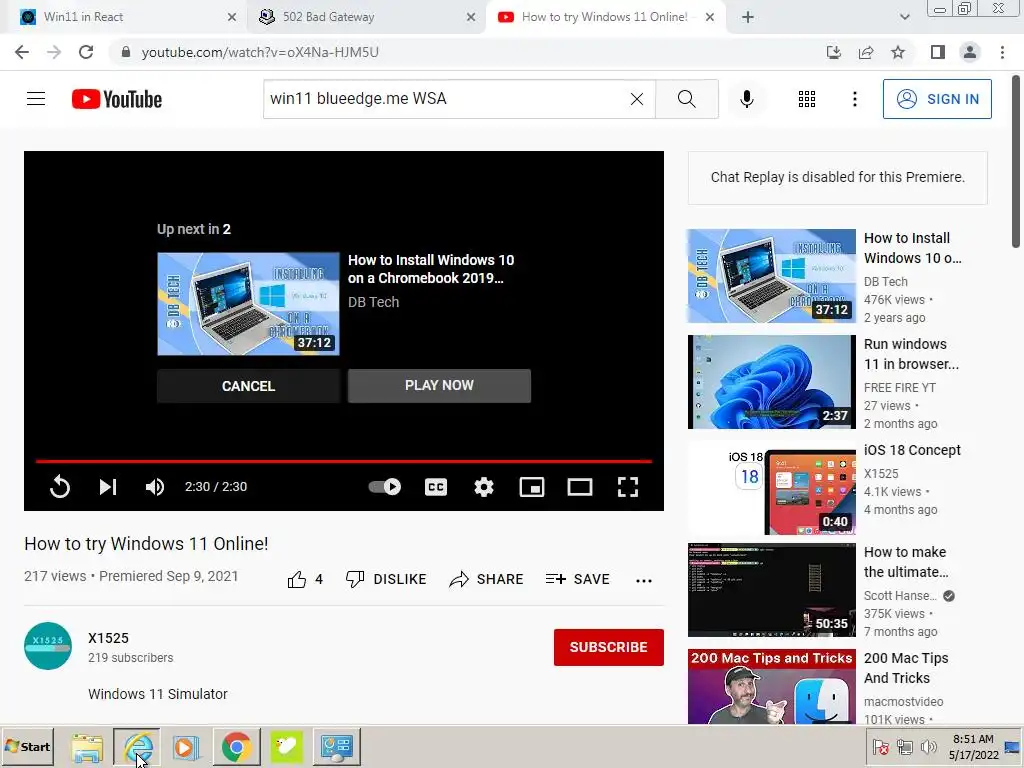Go to the YouTube home logo

[x=117, y=99]
